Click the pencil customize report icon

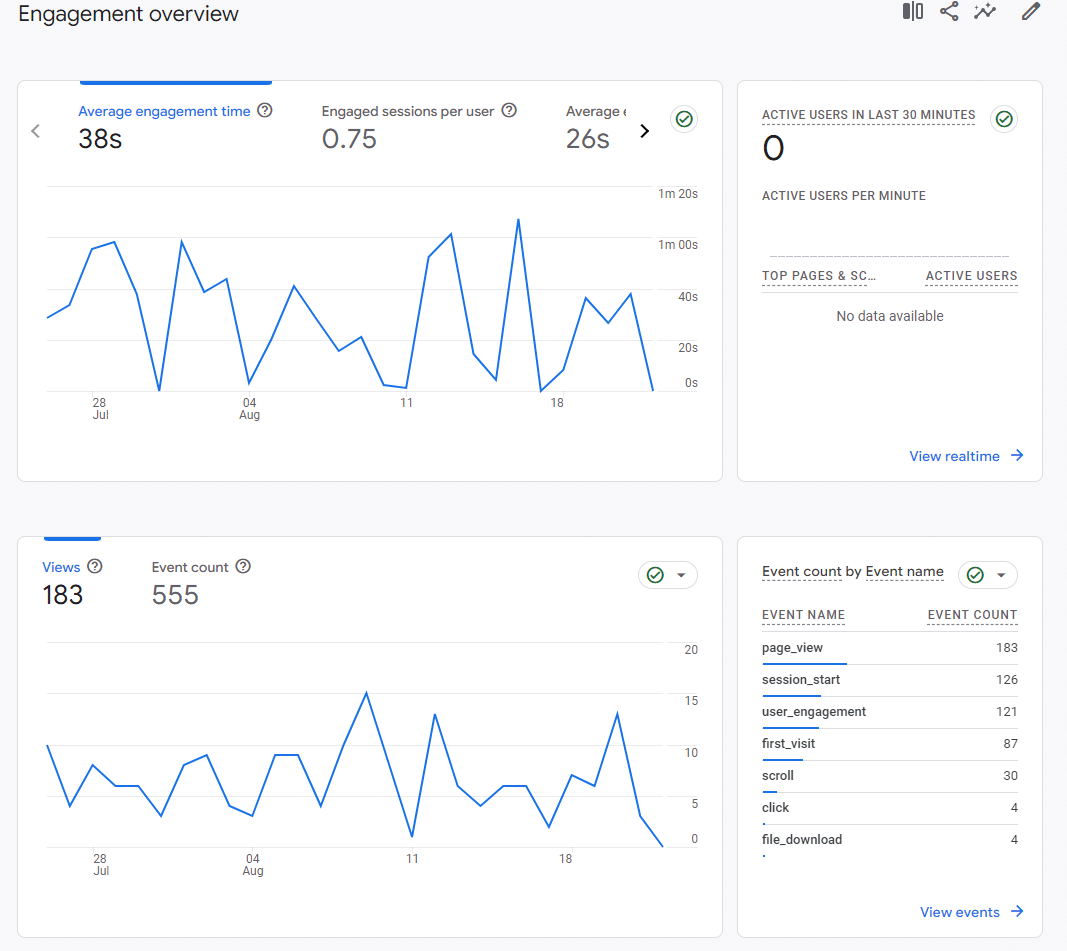[1030, 12]
